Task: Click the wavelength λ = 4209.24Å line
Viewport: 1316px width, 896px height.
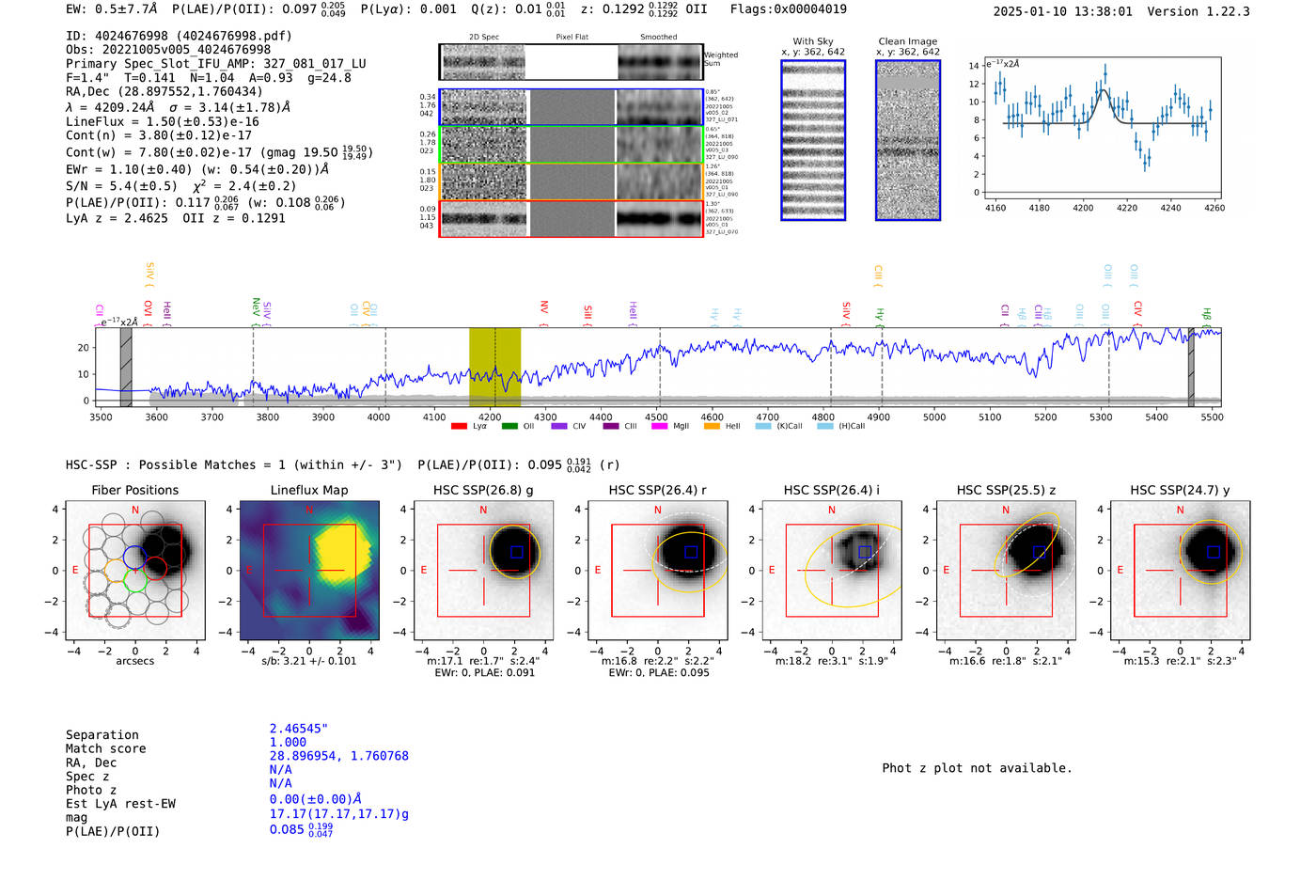Action: [178, 107]
